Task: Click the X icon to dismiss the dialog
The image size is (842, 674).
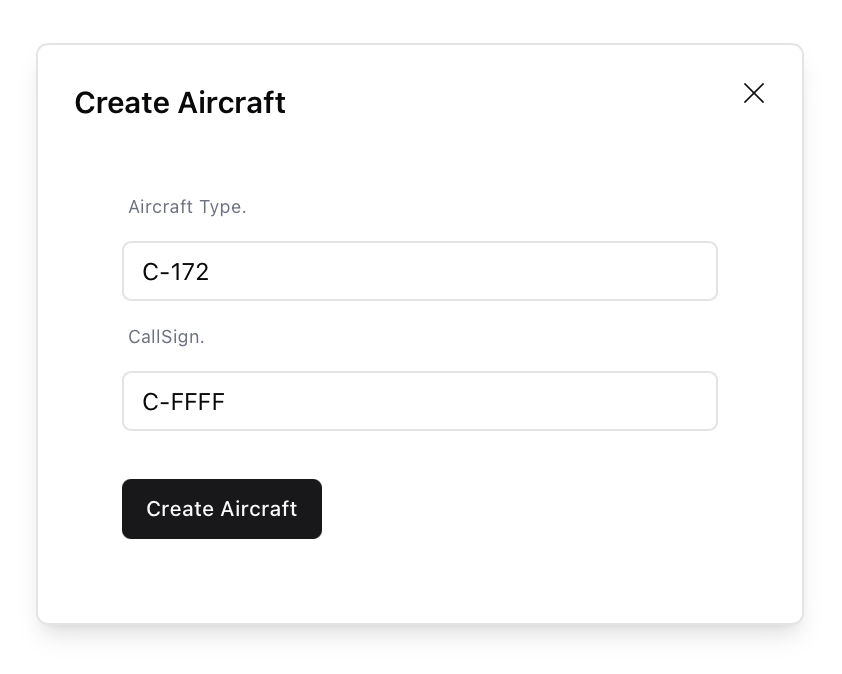Action: (x=753, y=93)
